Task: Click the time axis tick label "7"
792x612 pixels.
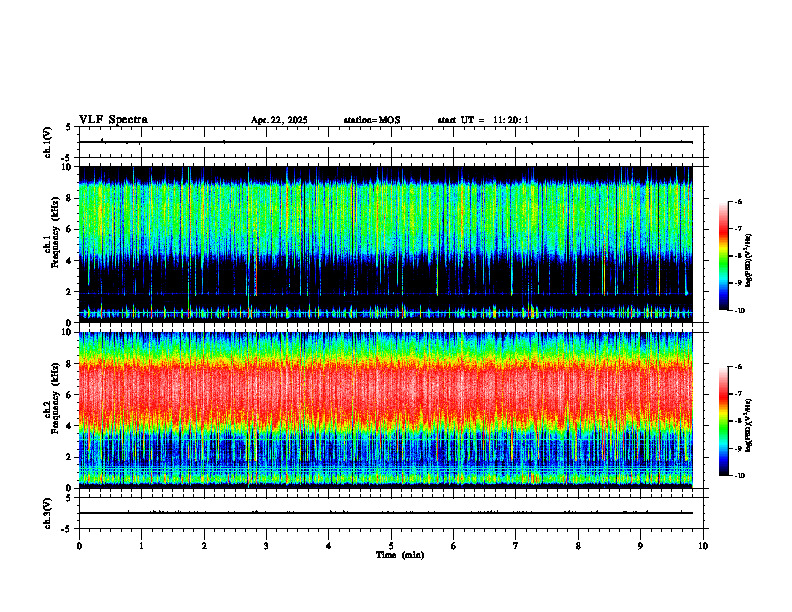Action: [516, 546]
